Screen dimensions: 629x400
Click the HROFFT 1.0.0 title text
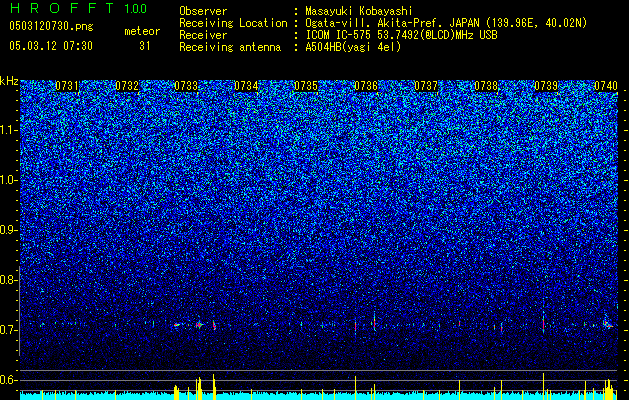coord(78,8)
